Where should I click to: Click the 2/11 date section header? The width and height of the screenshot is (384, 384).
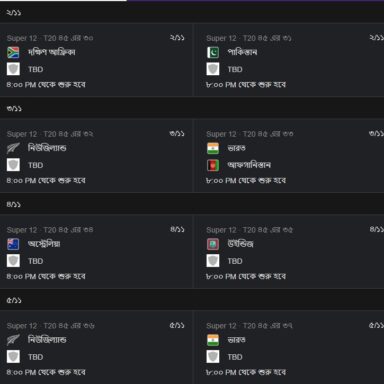point(192,13)
